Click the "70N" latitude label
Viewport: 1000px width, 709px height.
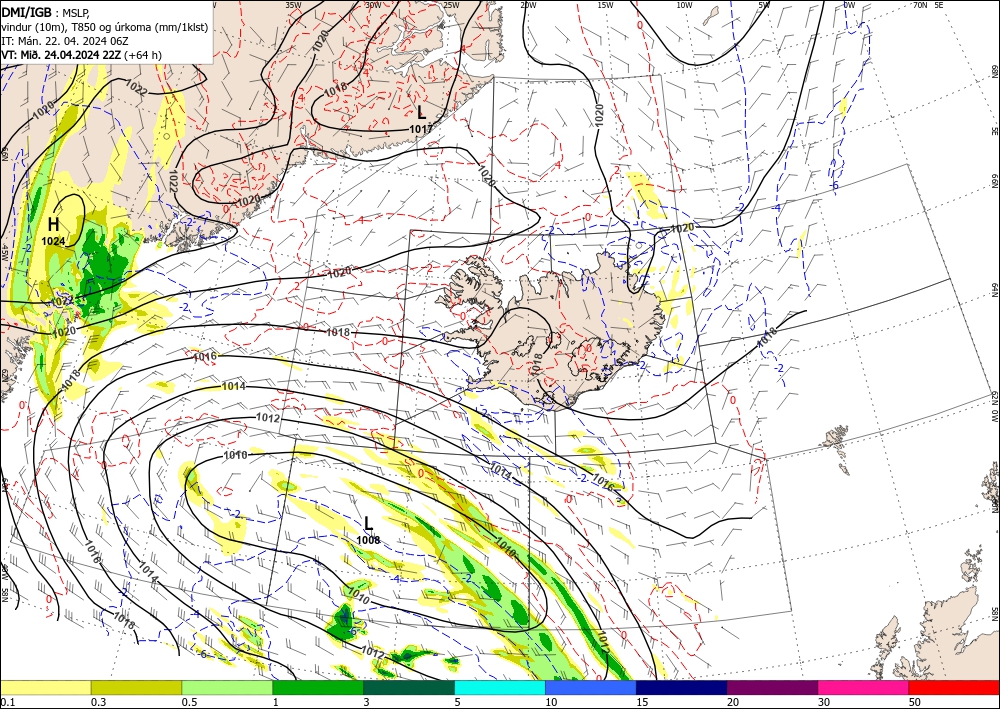tap(920, 5)
